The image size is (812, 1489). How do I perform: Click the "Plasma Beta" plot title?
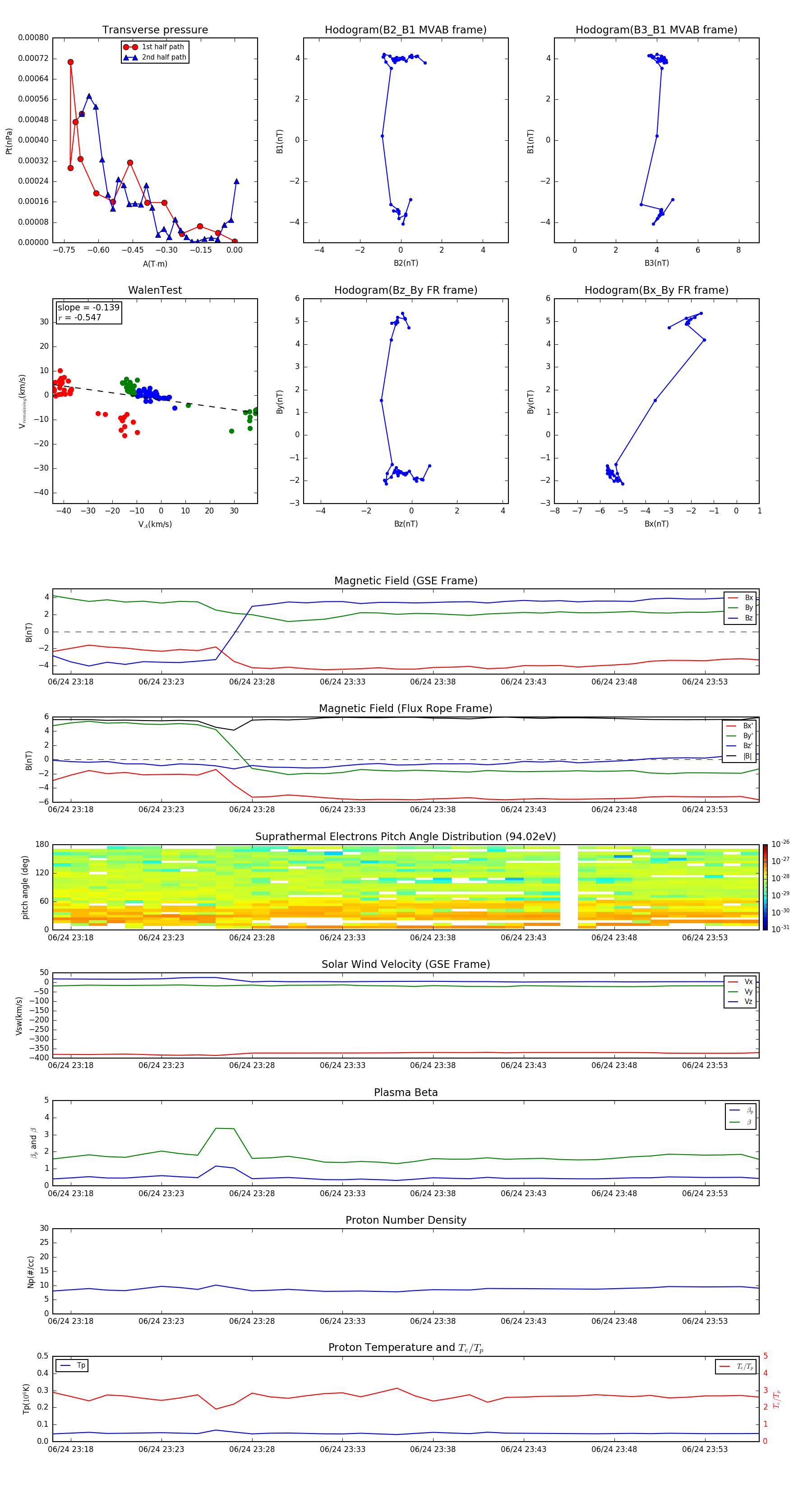[406, 1092]
